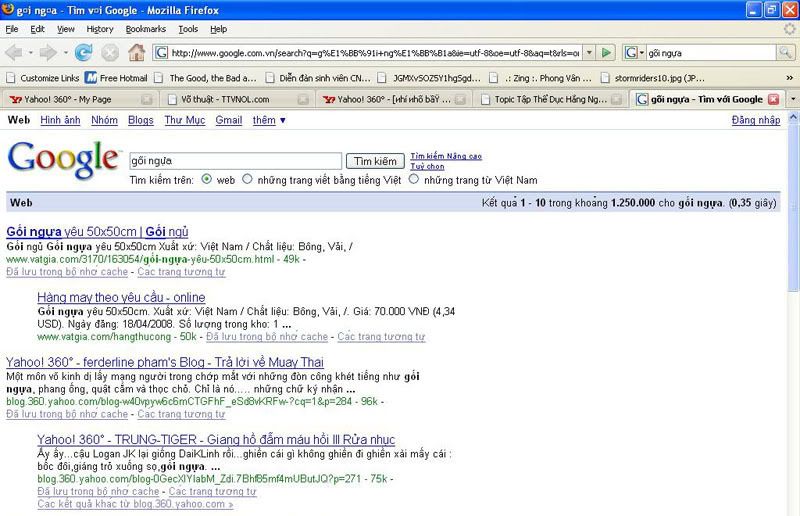
Task: Click the Google logo
Action: 63,159
